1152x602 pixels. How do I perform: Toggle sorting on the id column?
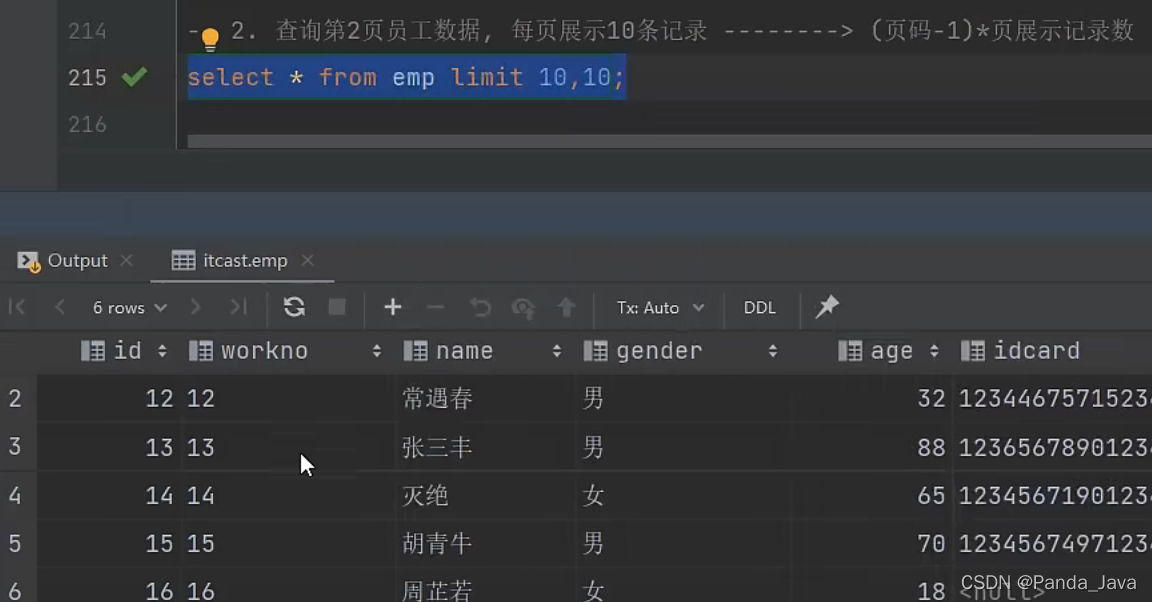pyautogui.click(x=162, y=350)
